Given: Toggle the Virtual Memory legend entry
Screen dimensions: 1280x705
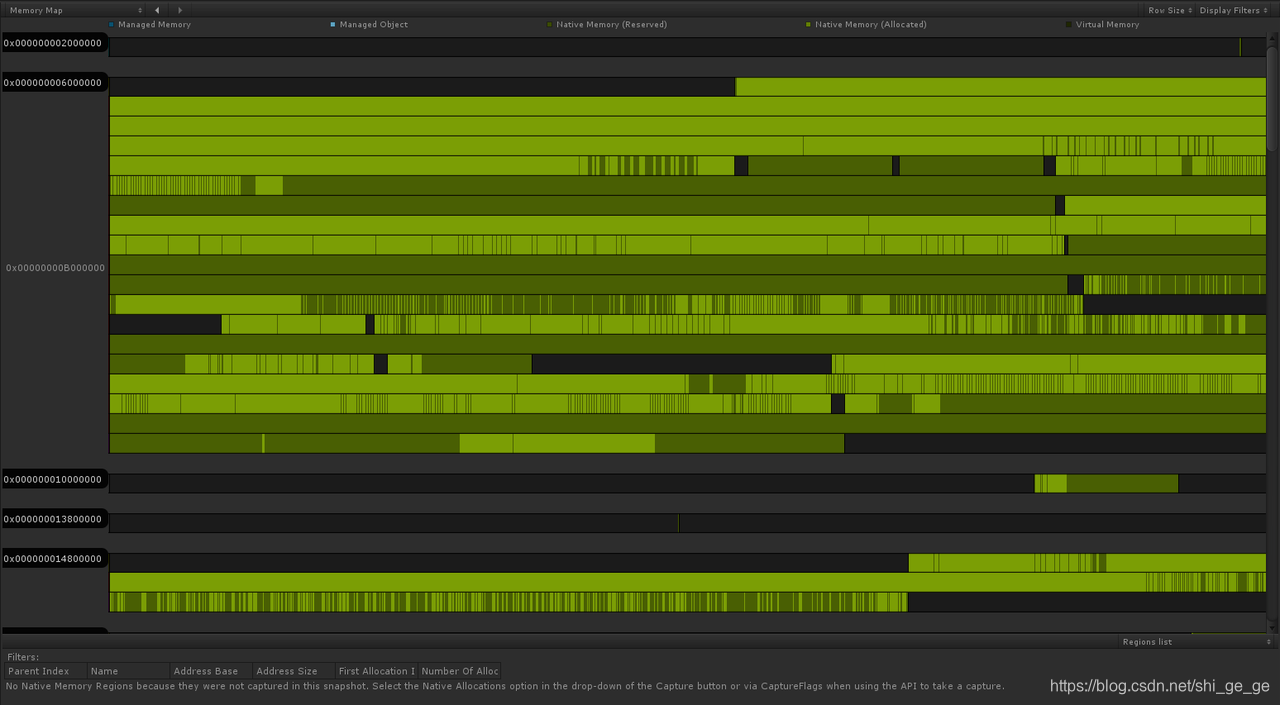Looking at the screenshot, I should coord(1104,24).
